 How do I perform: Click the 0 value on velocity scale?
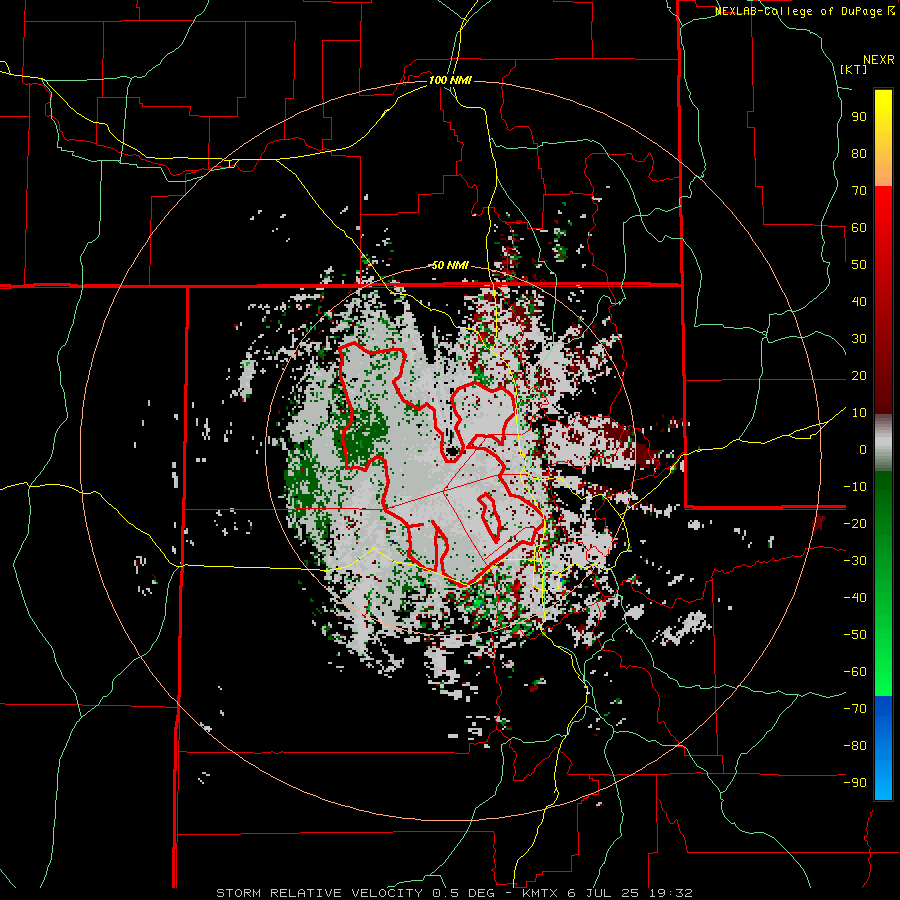click(x=863, y=449)
